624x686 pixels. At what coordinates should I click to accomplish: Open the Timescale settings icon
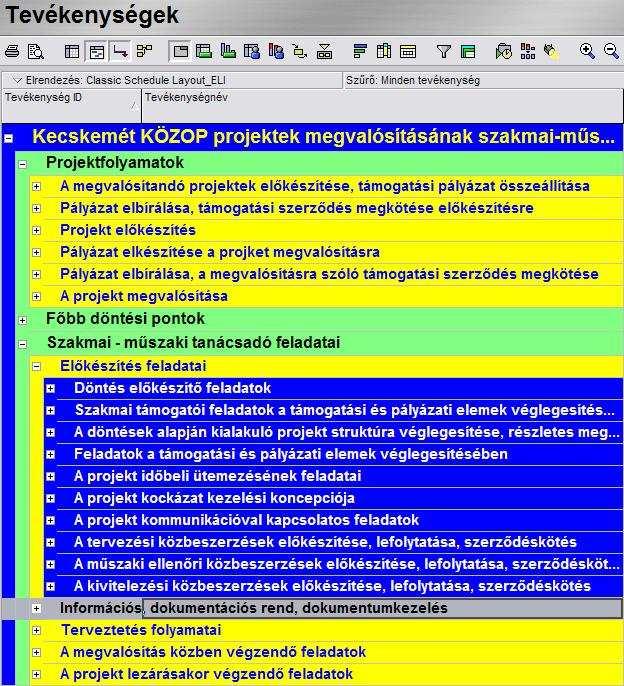click(408, 52)
